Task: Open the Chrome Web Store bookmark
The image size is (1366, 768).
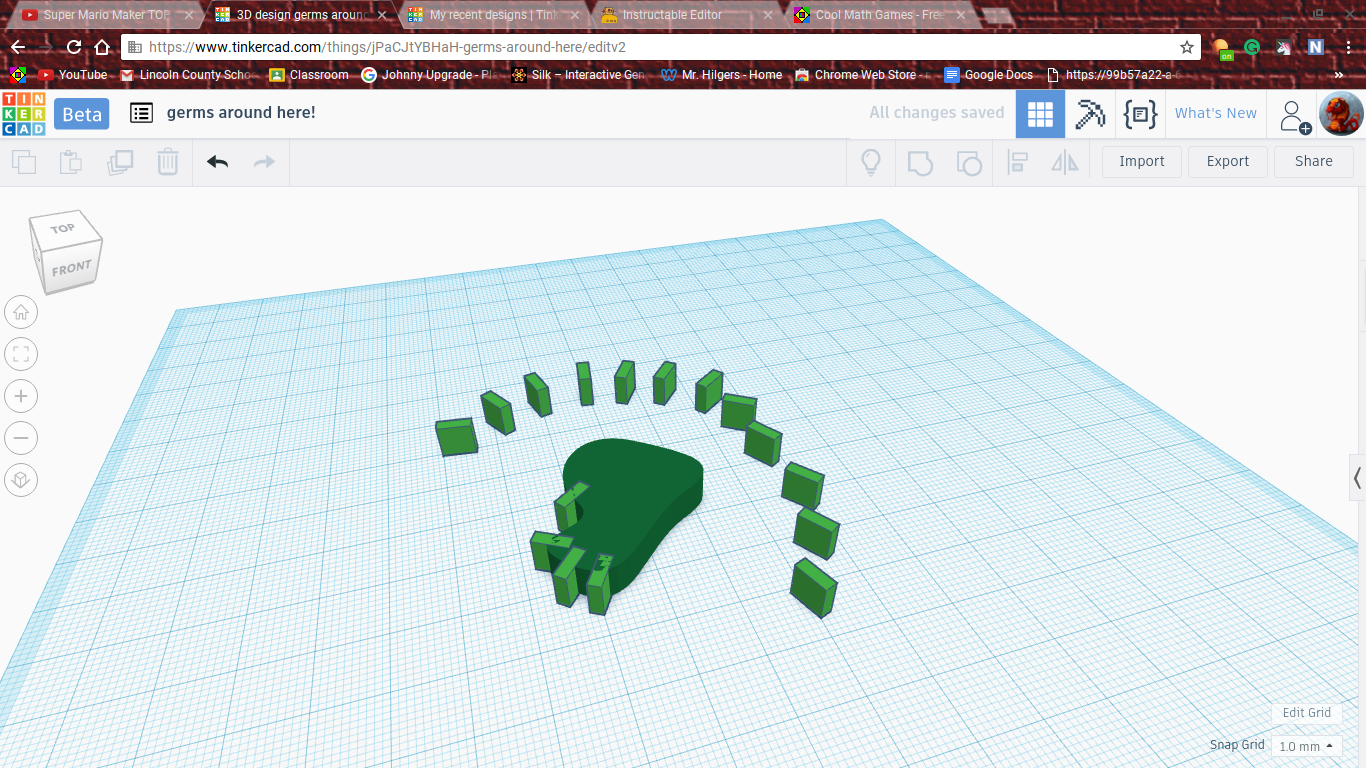Action: click(x=864, y=75)
